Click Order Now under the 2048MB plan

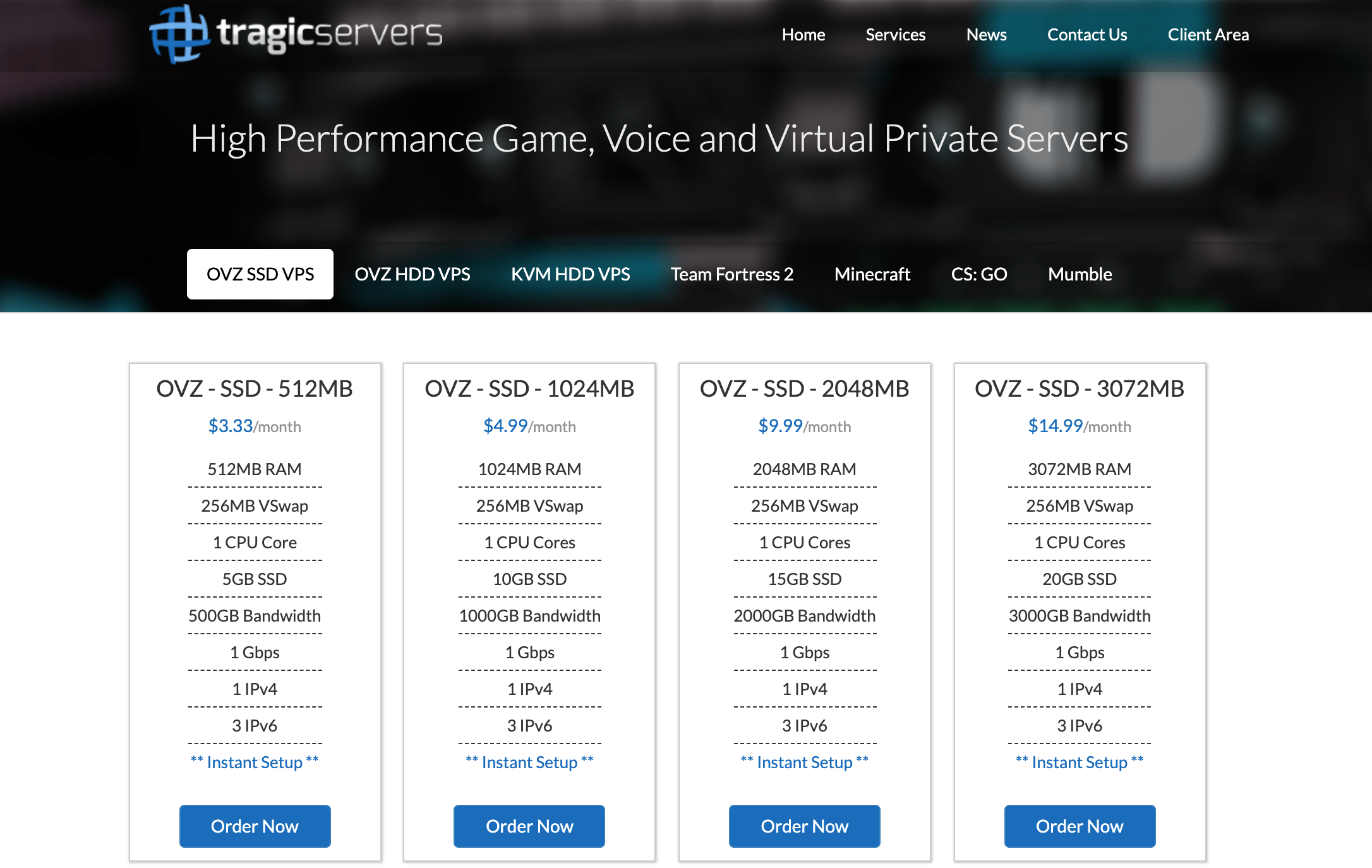(x=804, y=826)
